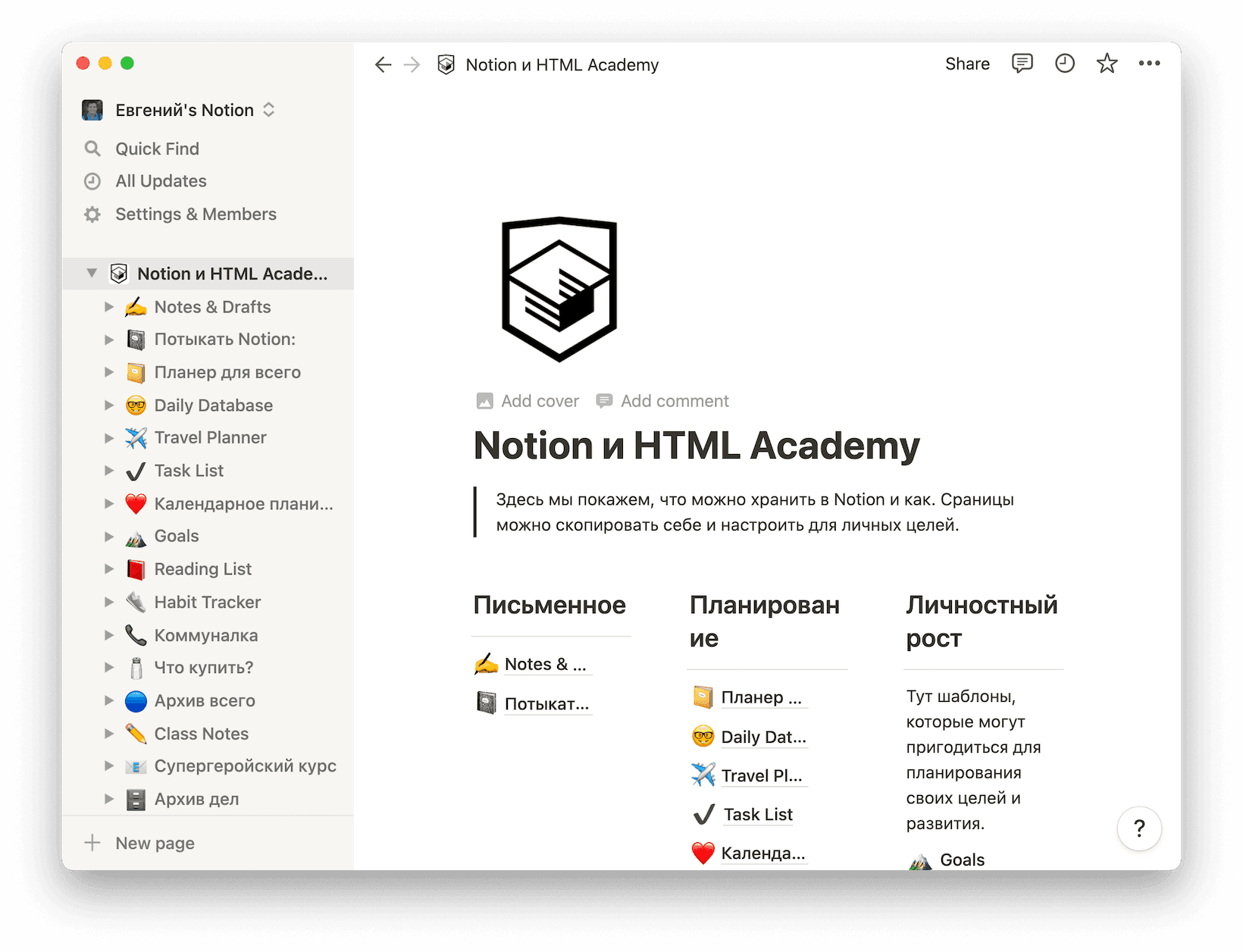Expand the Потыкать Notion sidebar page
Image resolution: width=1243 pixels, height=952 pixels.
coord(109,340)
